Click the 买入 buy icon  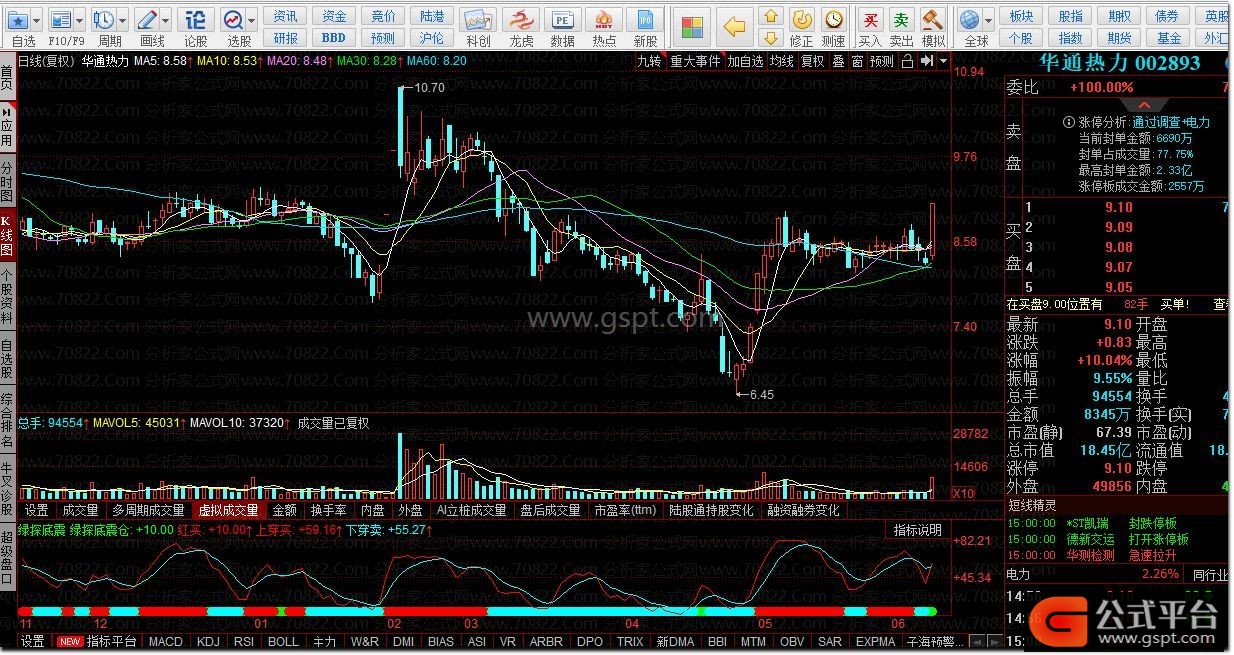871,20
